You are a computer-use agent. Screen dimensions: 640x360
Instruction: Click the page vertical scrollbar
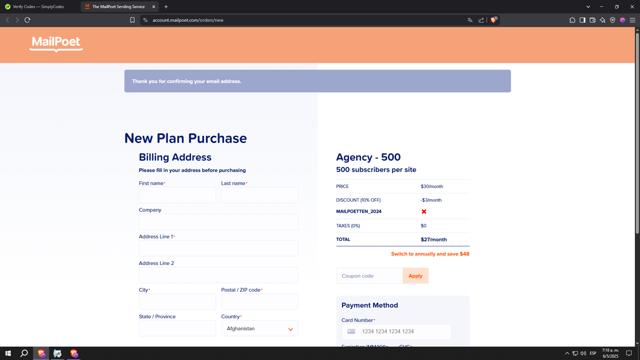[637, 133]
